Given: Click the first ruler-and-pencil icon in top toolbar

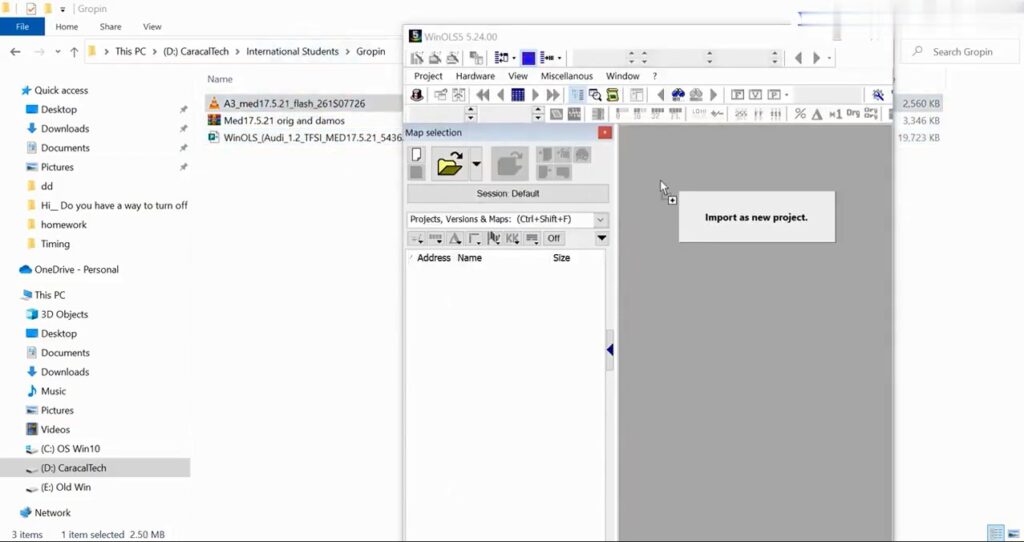Looking at the screenshot, I should pos(417,58).
